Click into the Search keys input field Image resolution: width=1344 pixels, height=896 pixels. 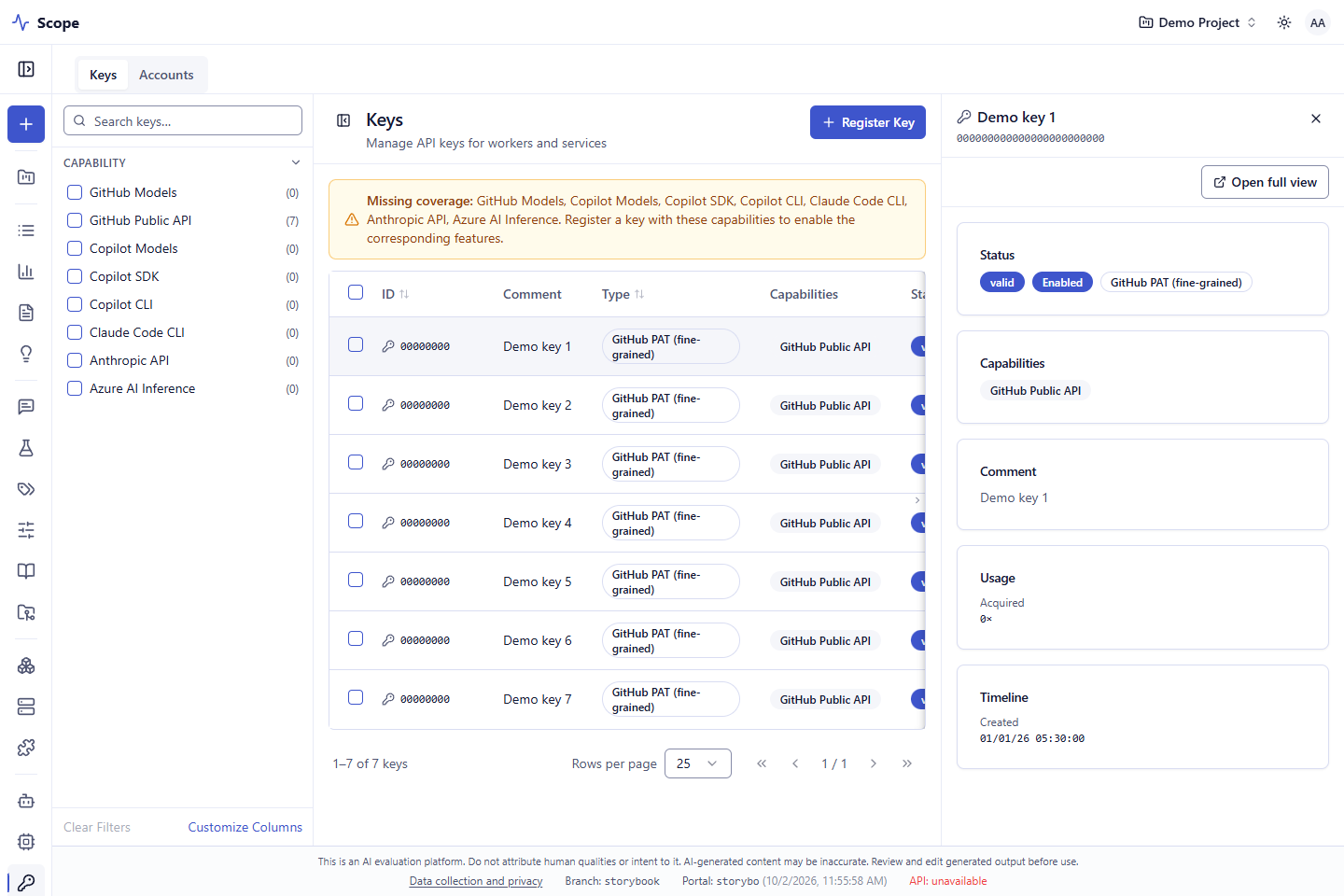183,121
